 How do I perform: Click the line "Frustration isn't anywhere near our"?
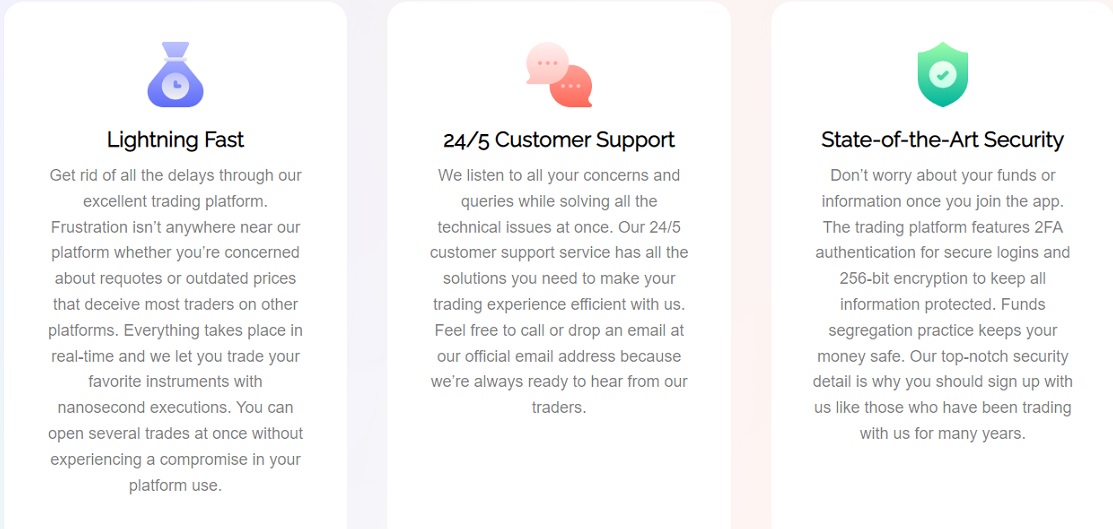click(x=175, y=227)
